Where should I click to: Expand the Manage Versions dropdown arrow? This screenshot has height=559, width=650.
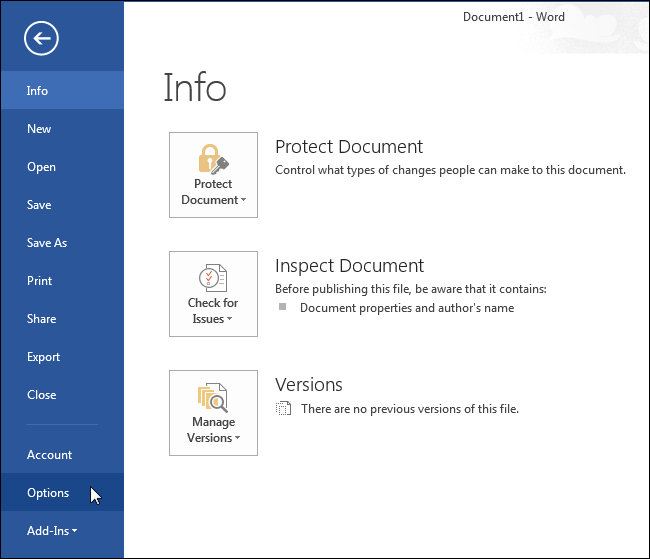(238, 438)
